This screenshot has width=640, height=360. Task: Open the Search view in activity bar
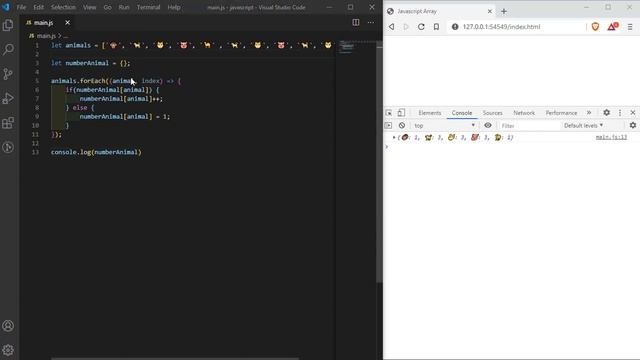point(8,49)
